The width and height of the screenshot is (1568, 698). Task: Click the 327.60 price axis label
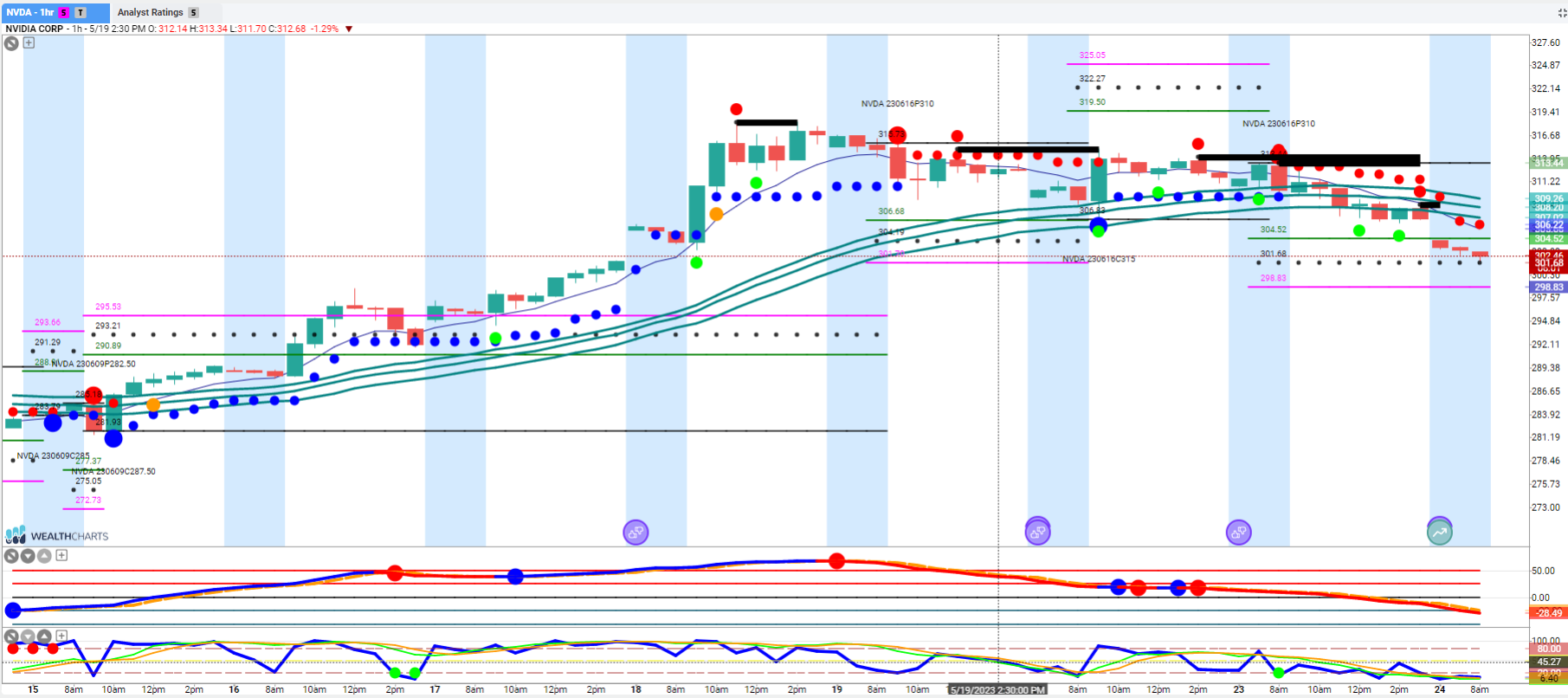point(1545,42)
